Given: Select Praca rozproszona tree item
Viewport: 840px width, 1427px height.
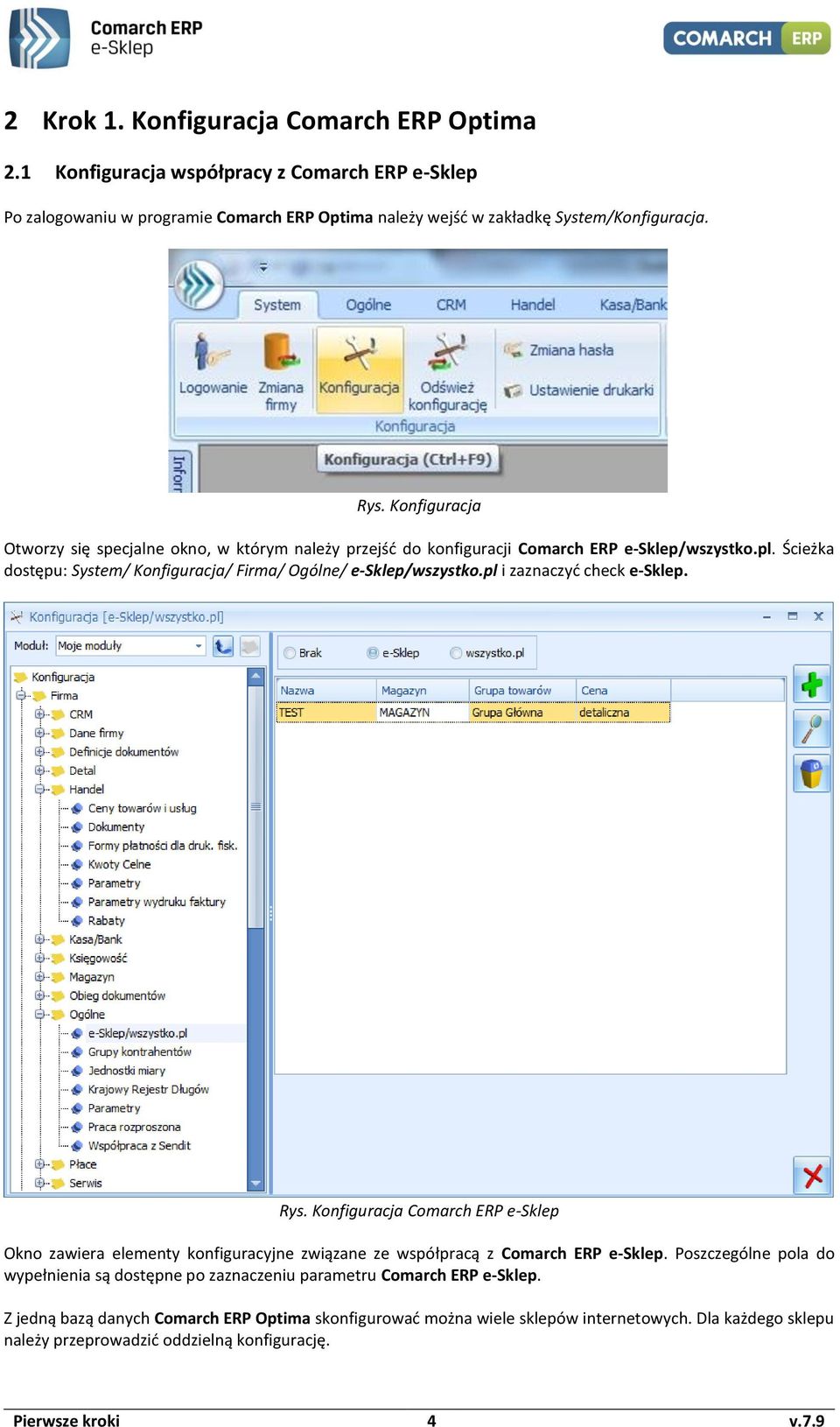Looking at the screenshot, I should click(134, 1127).
